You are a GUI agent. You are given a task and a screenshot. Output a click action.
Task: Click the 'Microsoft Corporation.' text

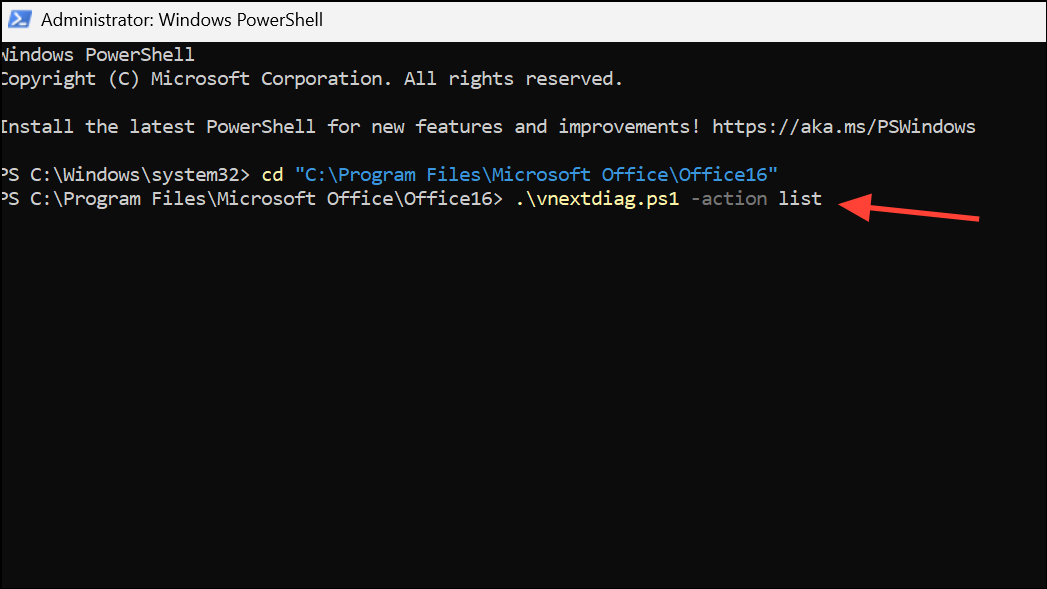(x=271, y=79)
